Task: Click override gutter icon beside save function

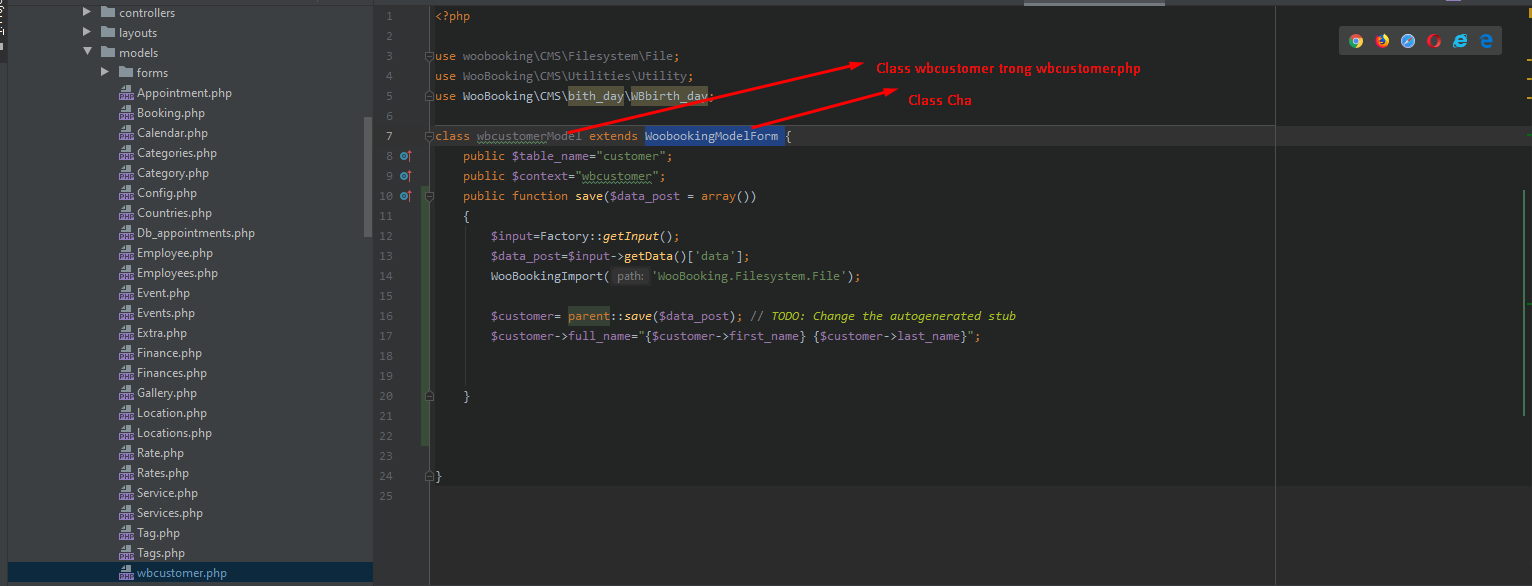Action: 406,196
